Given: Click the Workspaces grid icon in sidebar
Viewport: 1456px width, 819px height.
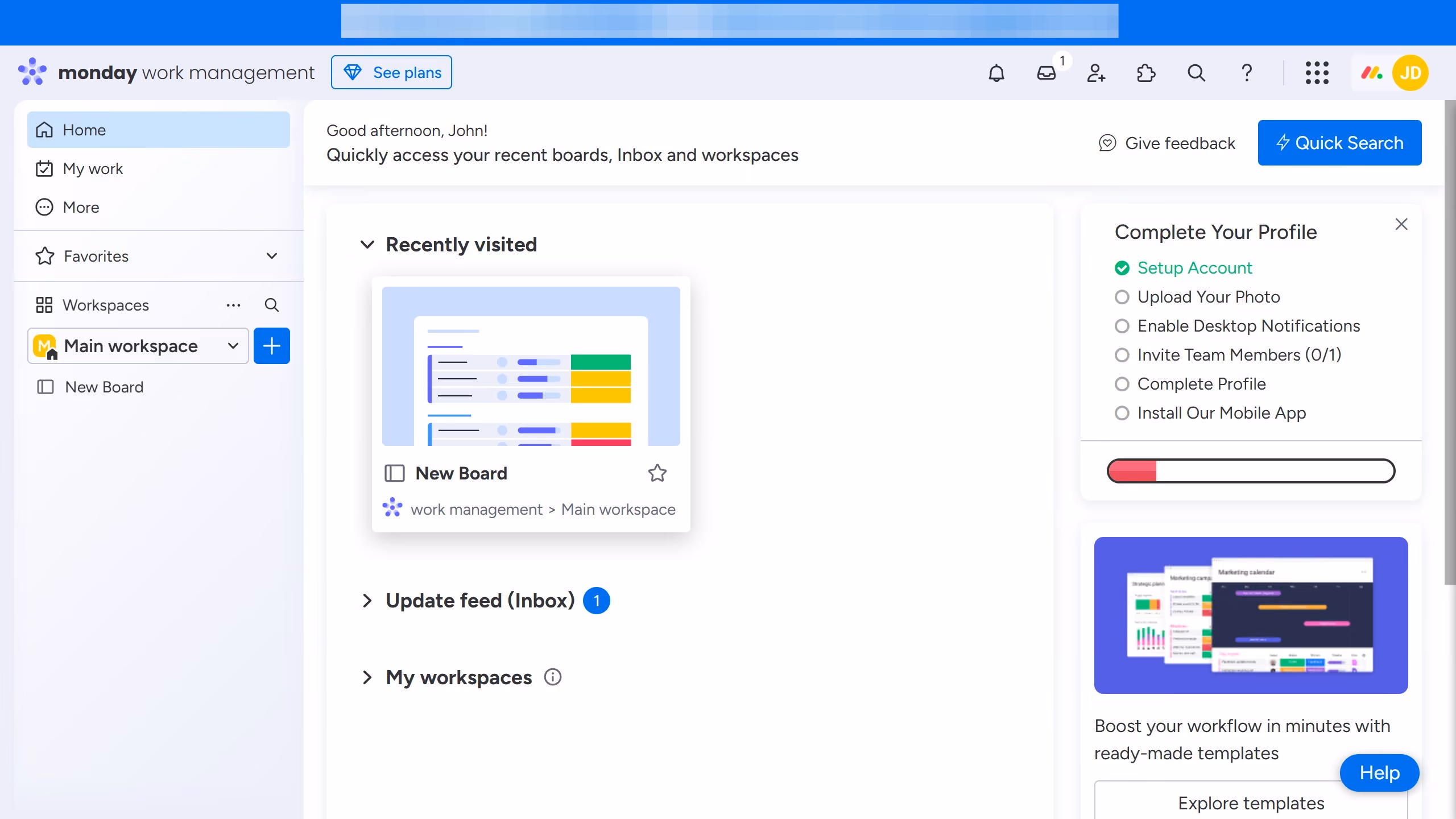Looking at the screenshot, I should 44,305.
